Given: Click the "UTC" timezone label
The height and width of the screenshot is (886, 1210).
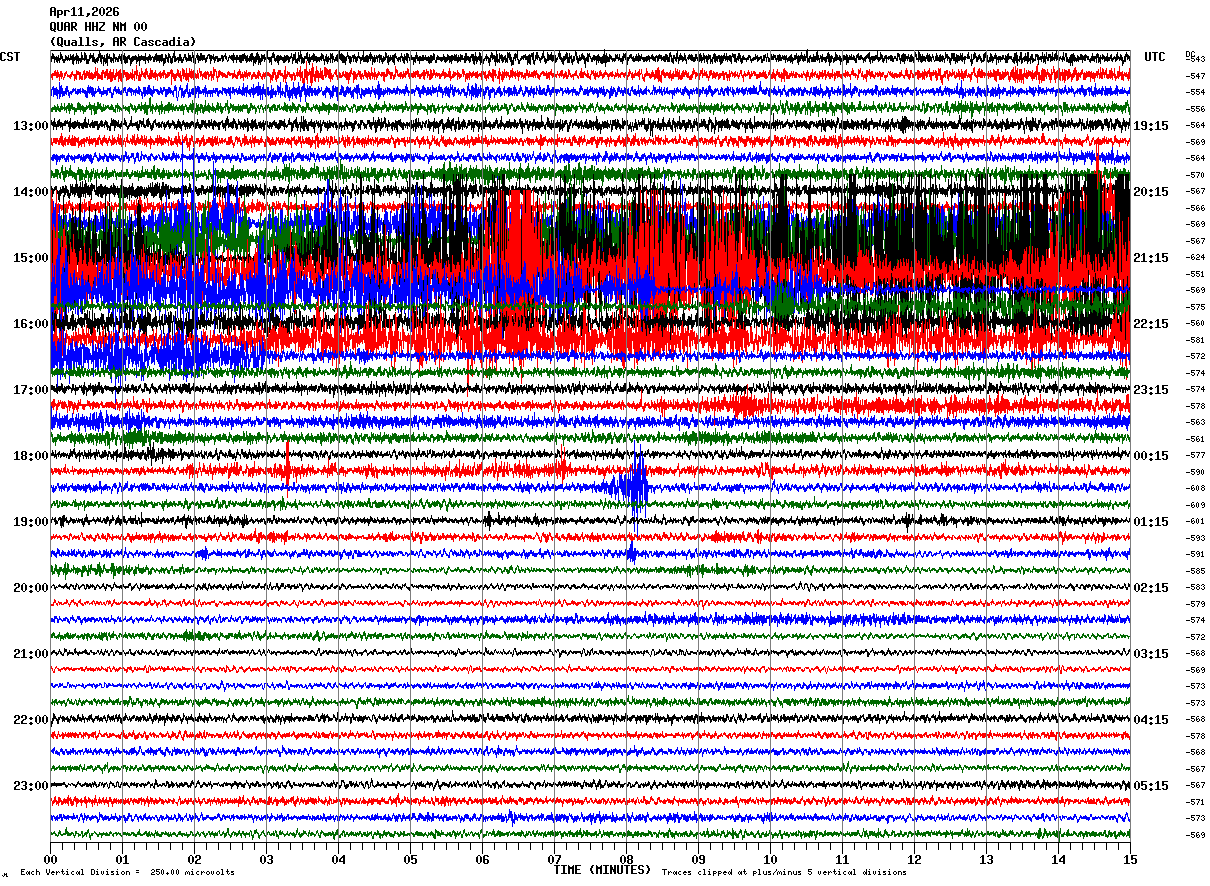Looking at the screenshot, I should (1155, 57).
